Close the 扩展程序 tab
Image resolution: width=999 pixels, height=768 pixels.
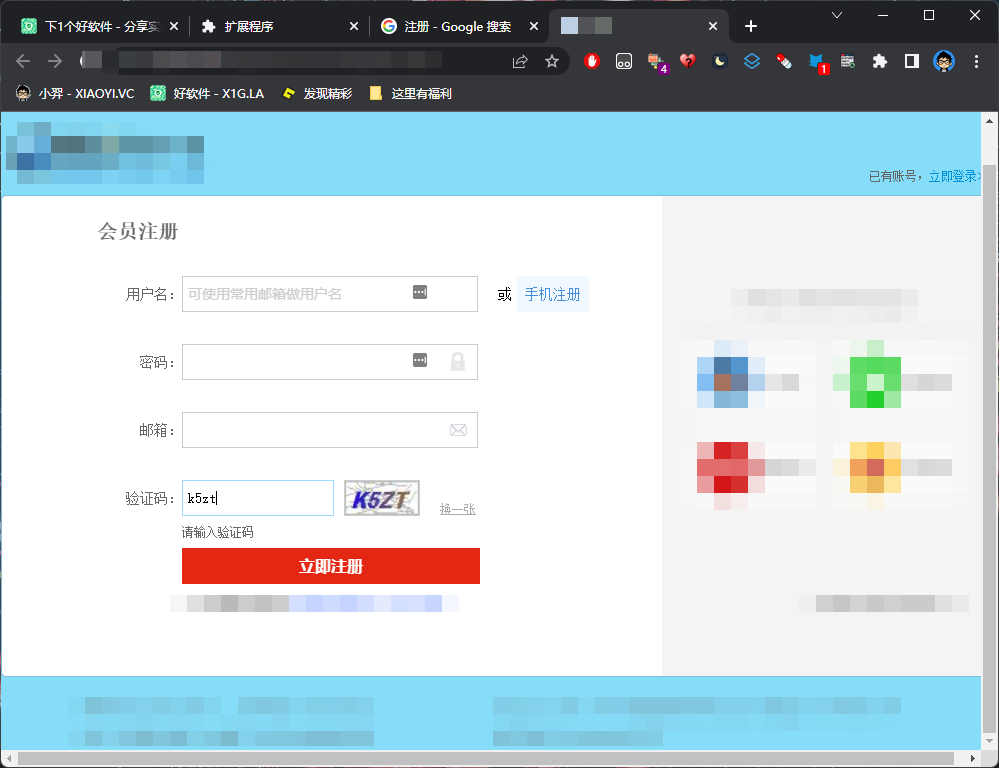pos(354,26)
